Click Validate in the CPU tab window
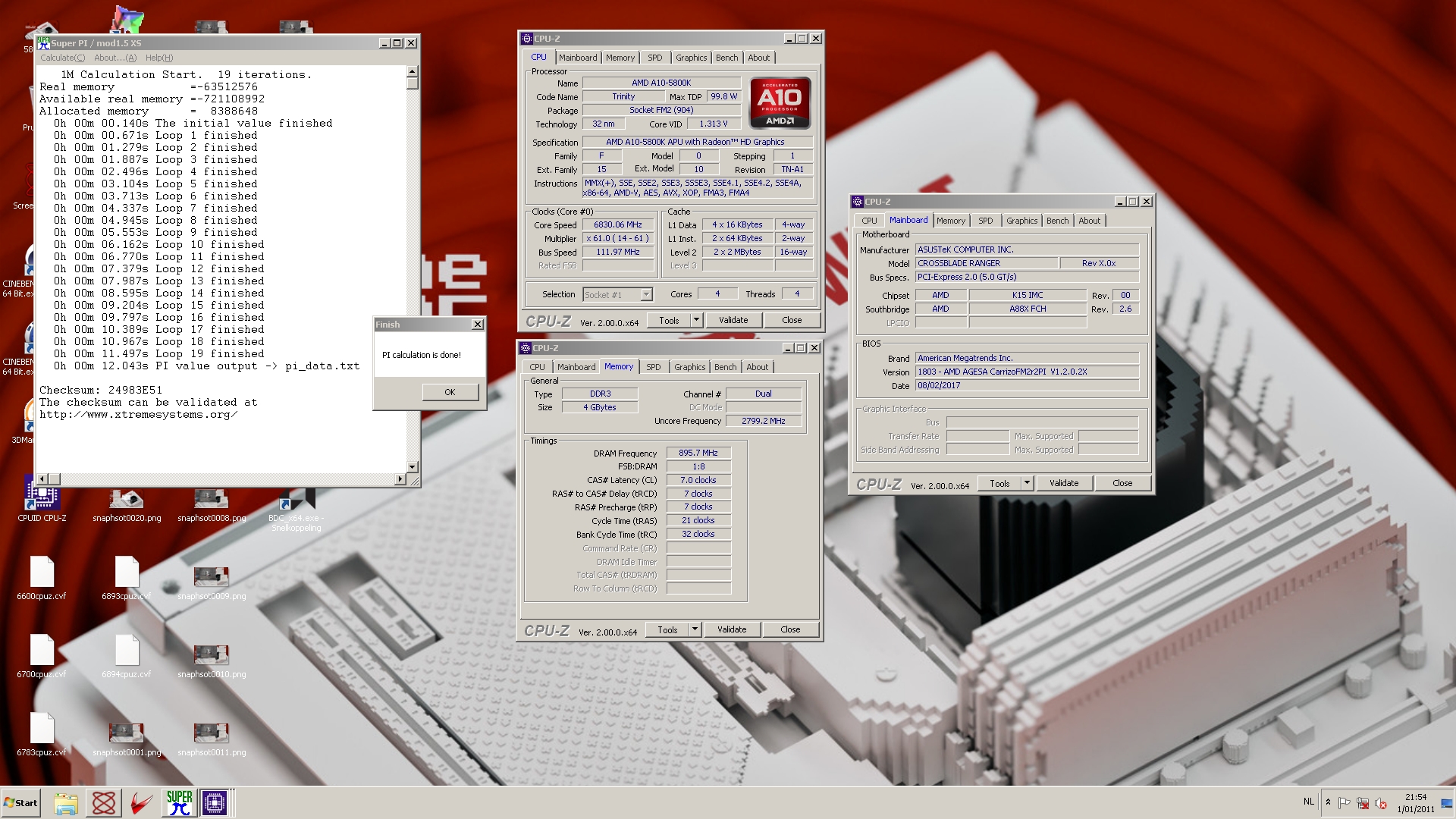Screen dimensions: 1456x819 (733, 320)
